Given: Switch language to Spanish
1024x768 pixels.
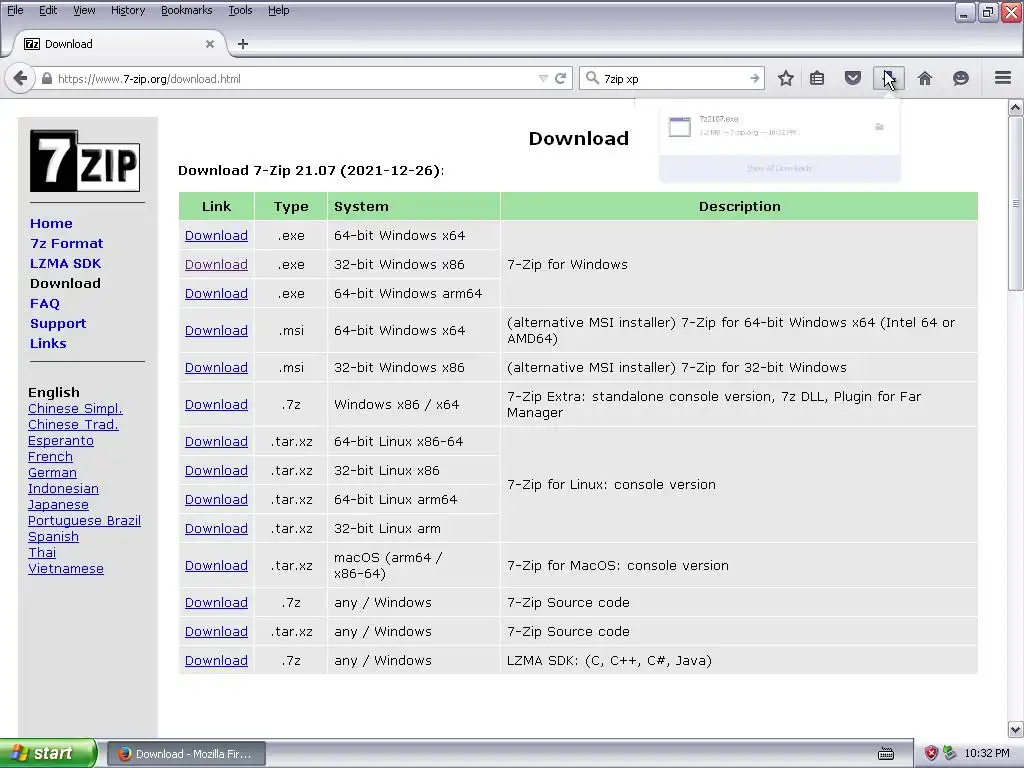Looking at the screenshot, I should pos(54,537).
